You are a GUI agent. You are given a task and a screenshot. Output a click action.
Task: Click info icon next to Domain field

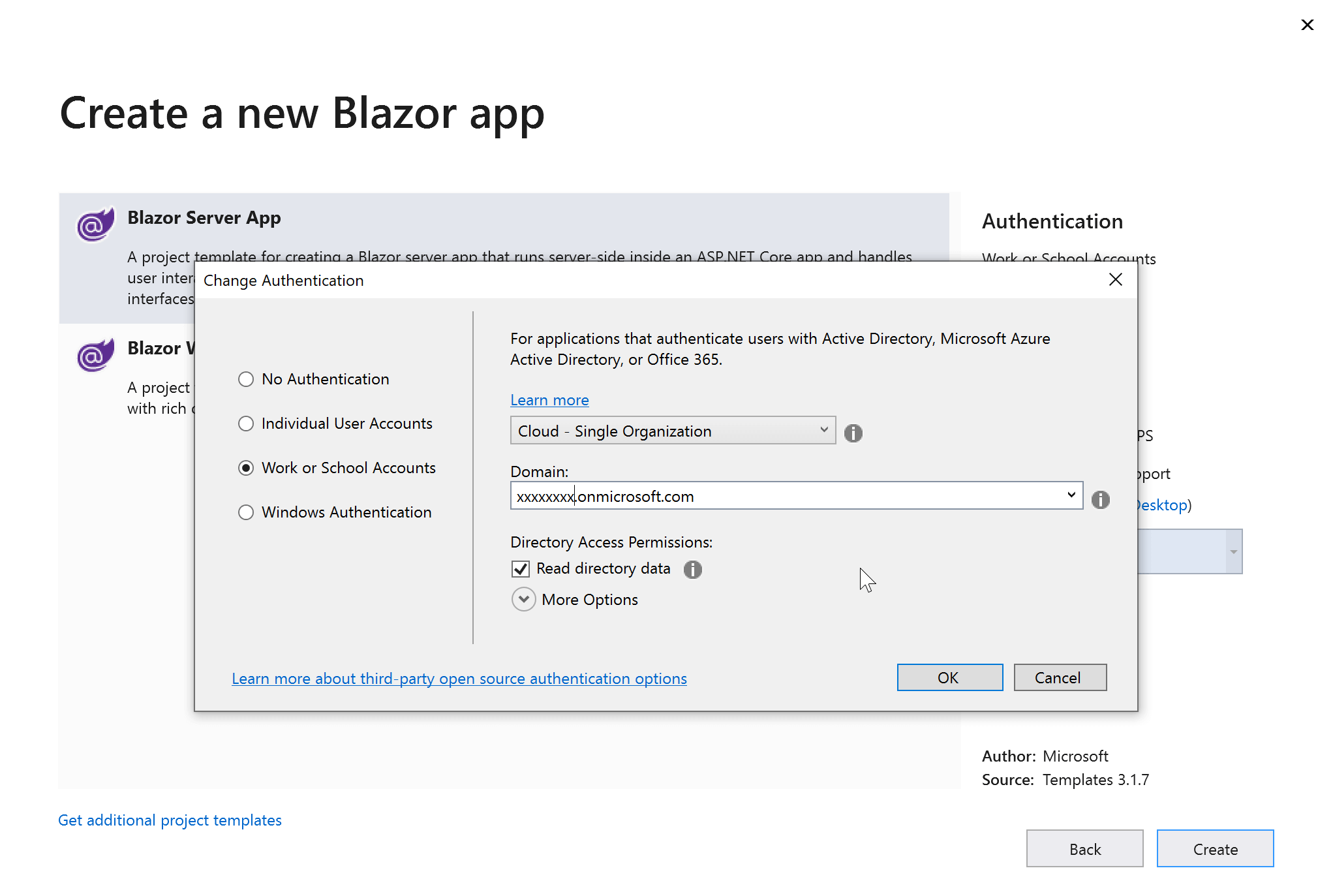click(1100, 499)
